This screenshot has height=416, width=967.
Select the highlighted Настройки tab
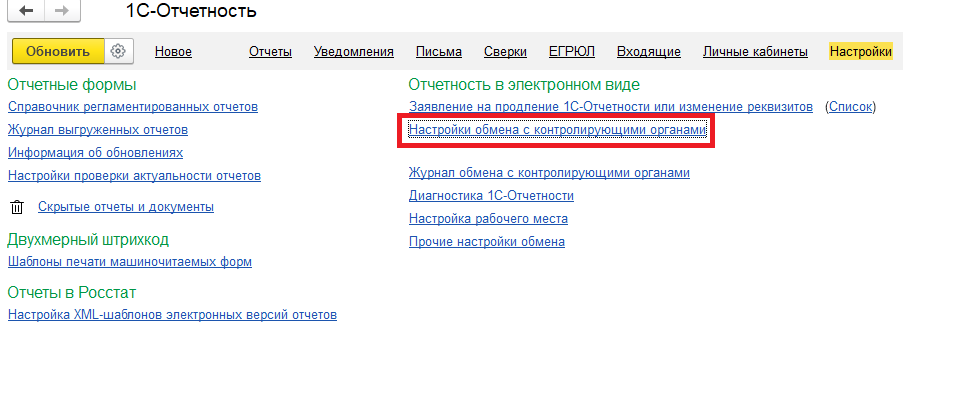860,52
